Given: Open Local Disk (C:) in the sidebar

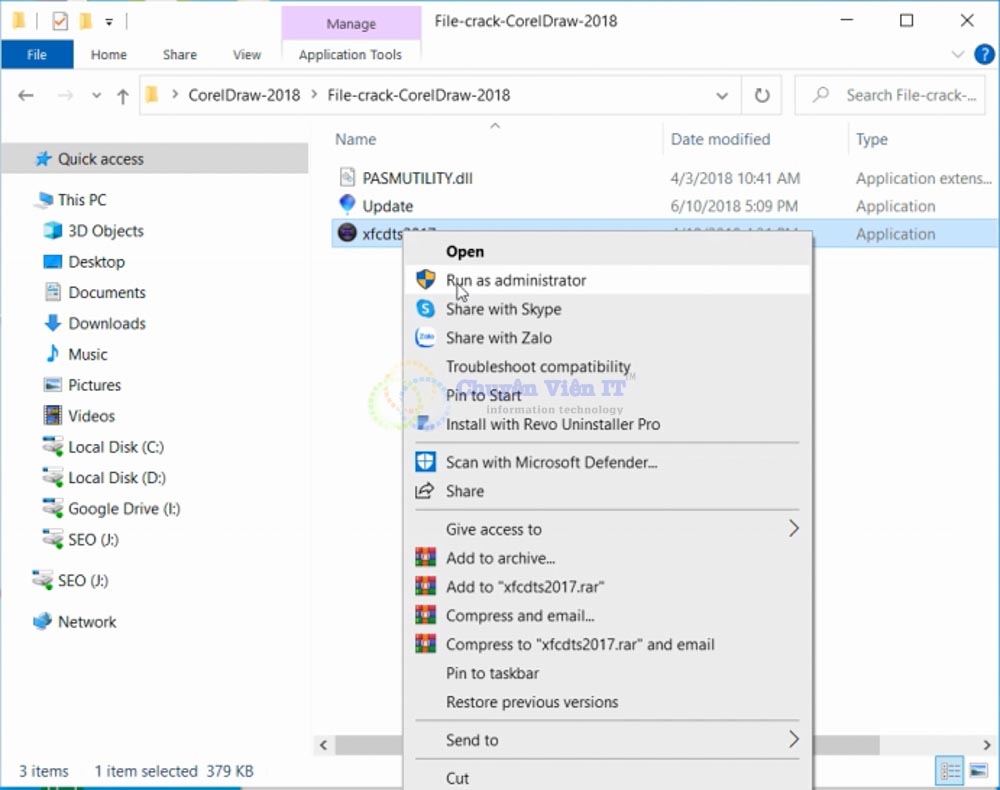Looking at the screenshot, I should [x=115, y=447].
